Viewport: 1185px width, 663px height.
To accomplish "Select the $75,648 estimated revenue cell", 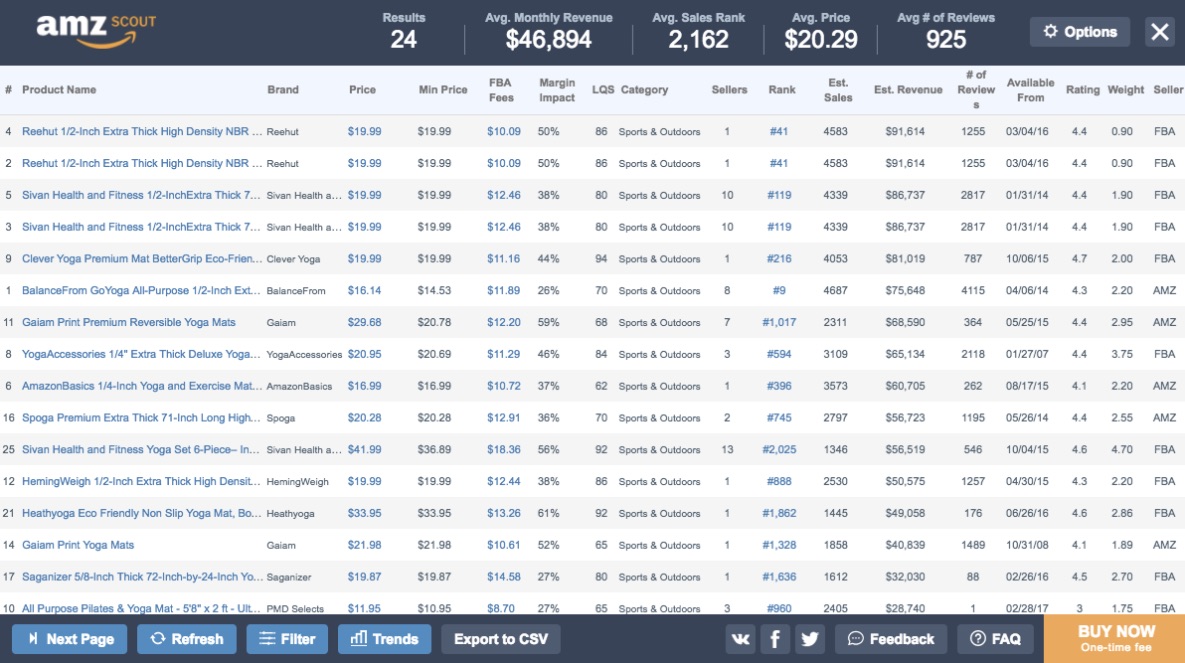I will [x=905, y=290].
